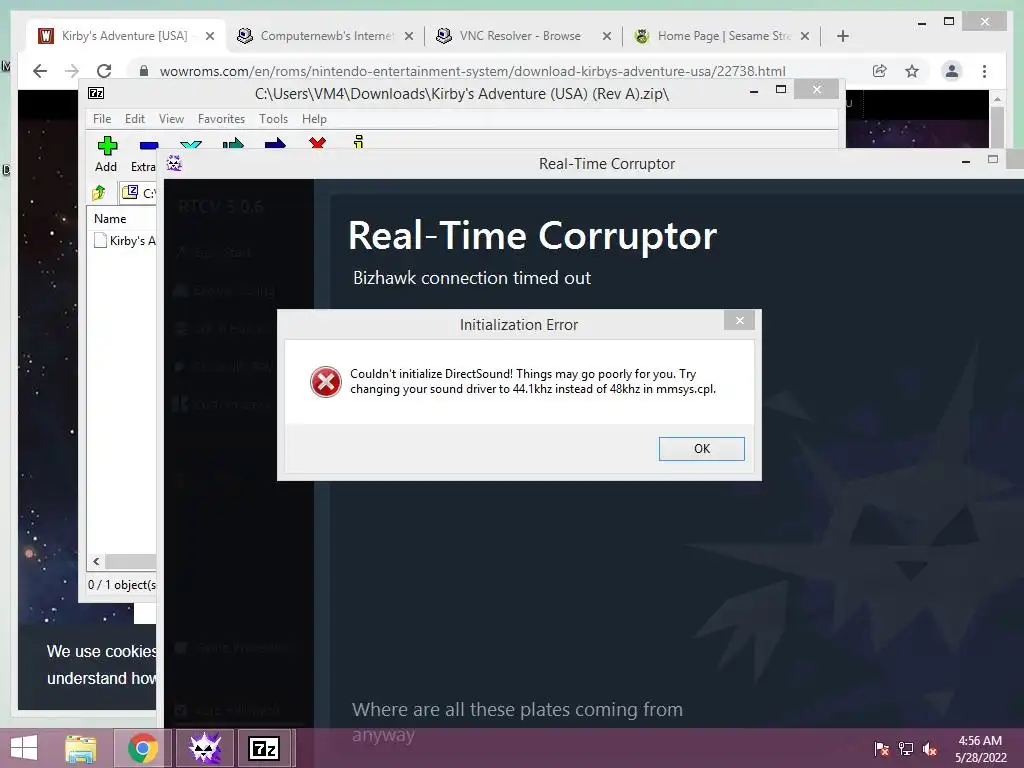The height and width of the screenshot is (768, 1024).
Task: Open the Help menu in 7-Zip
Action: point(314,119)
